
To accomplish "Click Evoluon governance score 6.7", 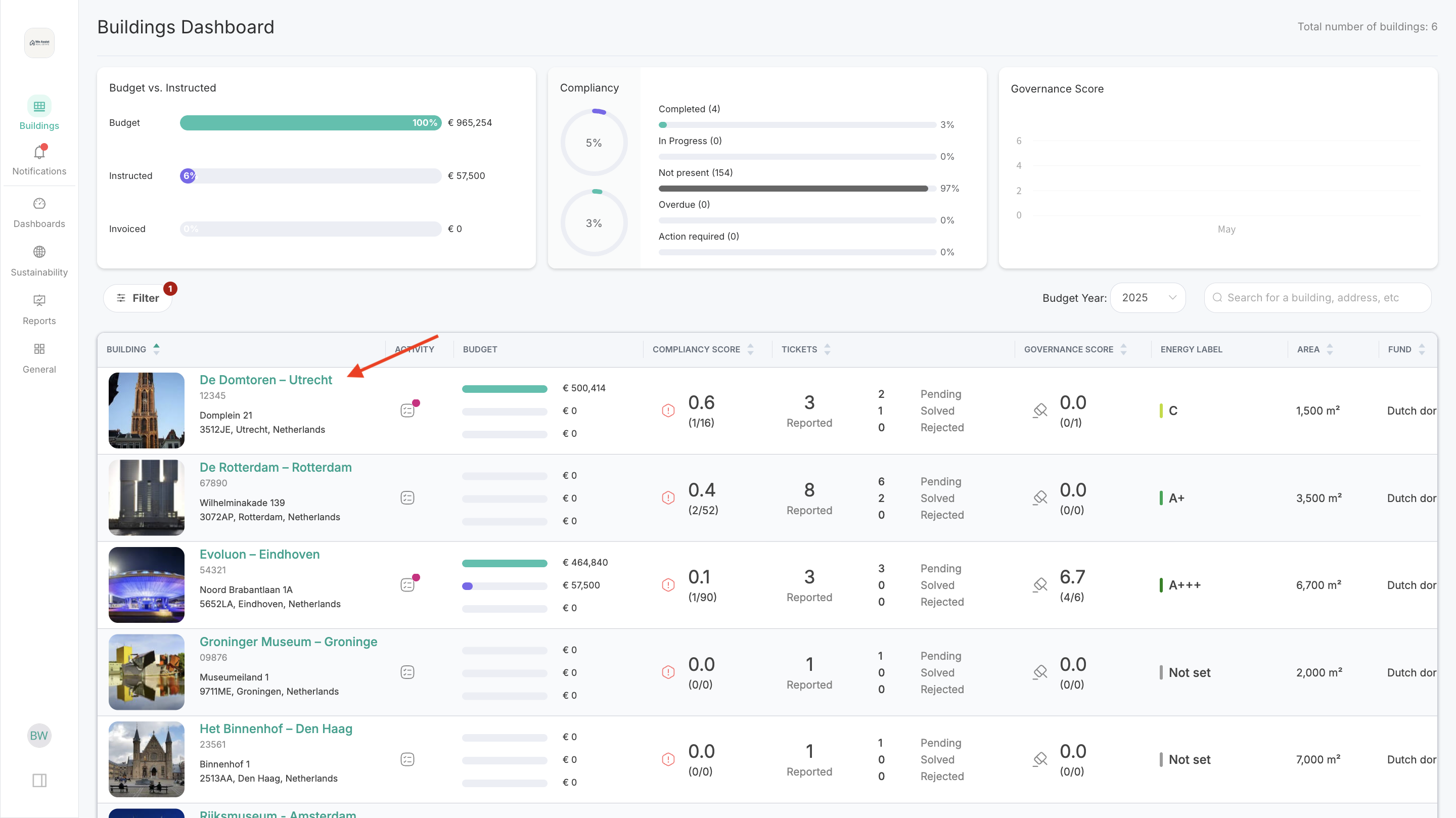I will 1072,577.
